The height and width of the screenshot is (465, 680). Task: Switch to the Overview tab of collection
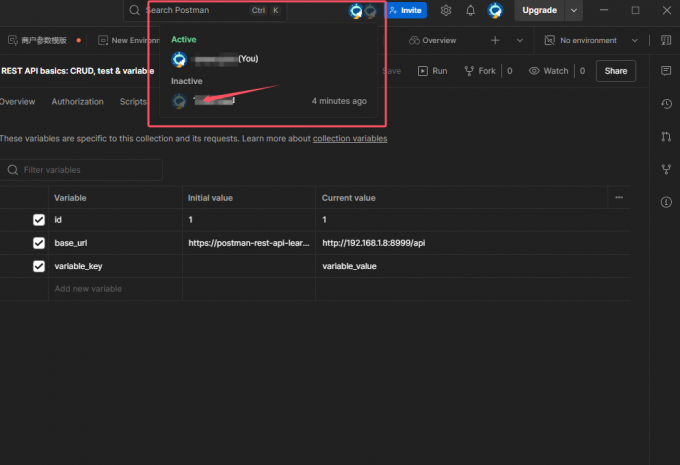tap(17, 102)
